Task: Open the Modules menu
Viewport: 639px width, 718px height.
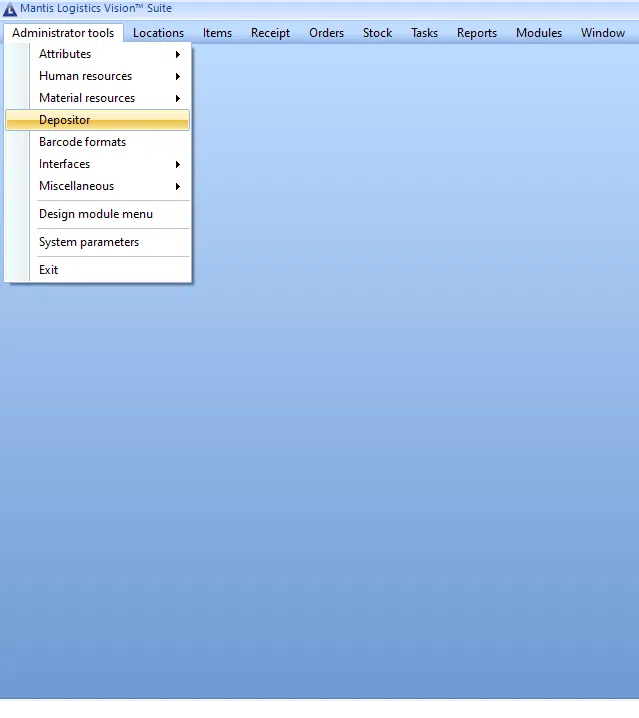Action: coord(539,33)
